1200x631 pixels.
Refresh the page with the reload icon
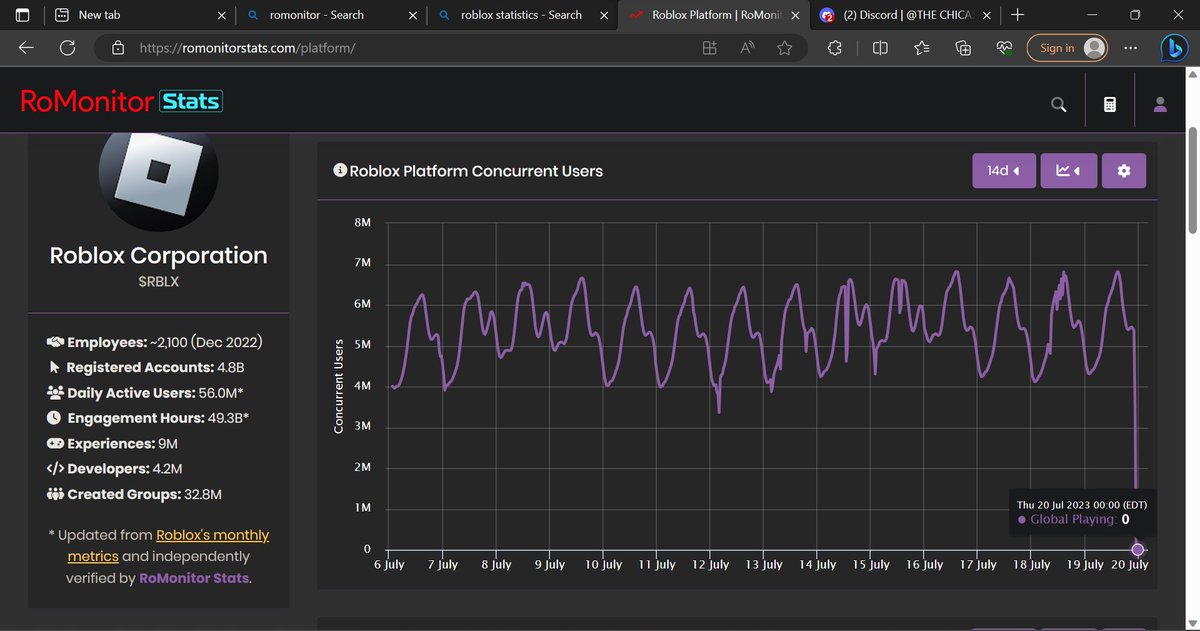coord(68,48)
